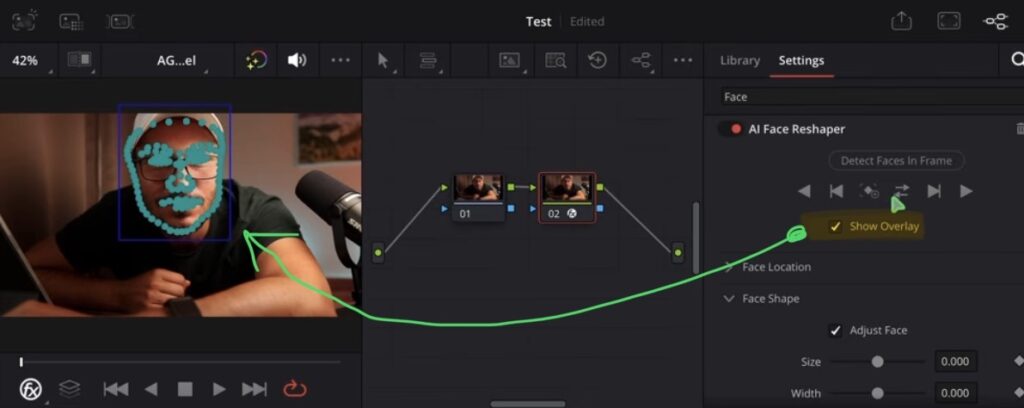1024x408 pixels.
Task: Open the viewer zoom 42% dropdown
Action: (25, 61)
